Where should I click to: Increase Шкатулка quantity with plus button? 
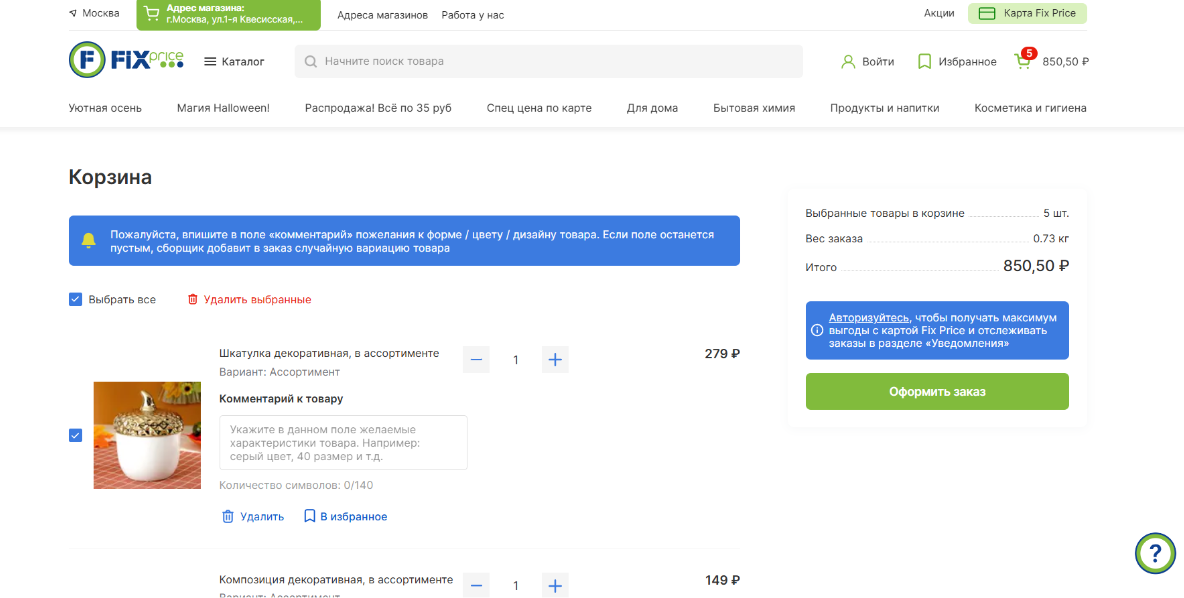(x=555, y=359)
